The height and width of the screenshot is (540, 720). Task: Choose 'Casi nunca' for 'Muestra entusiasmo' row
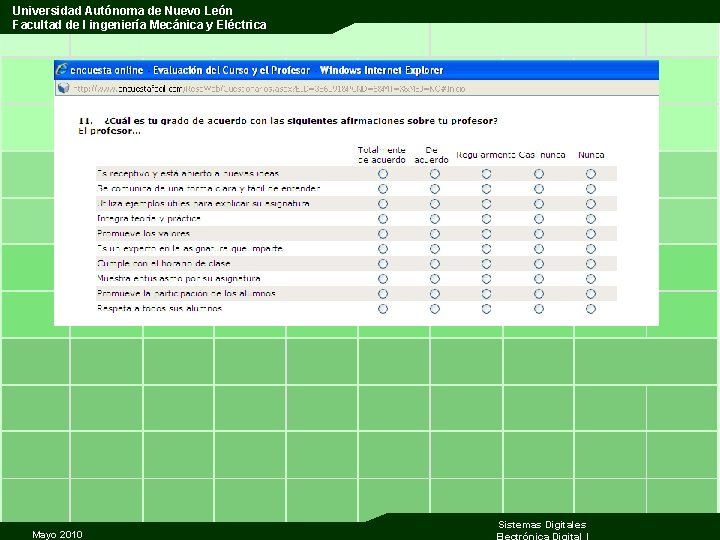[539, 279]
